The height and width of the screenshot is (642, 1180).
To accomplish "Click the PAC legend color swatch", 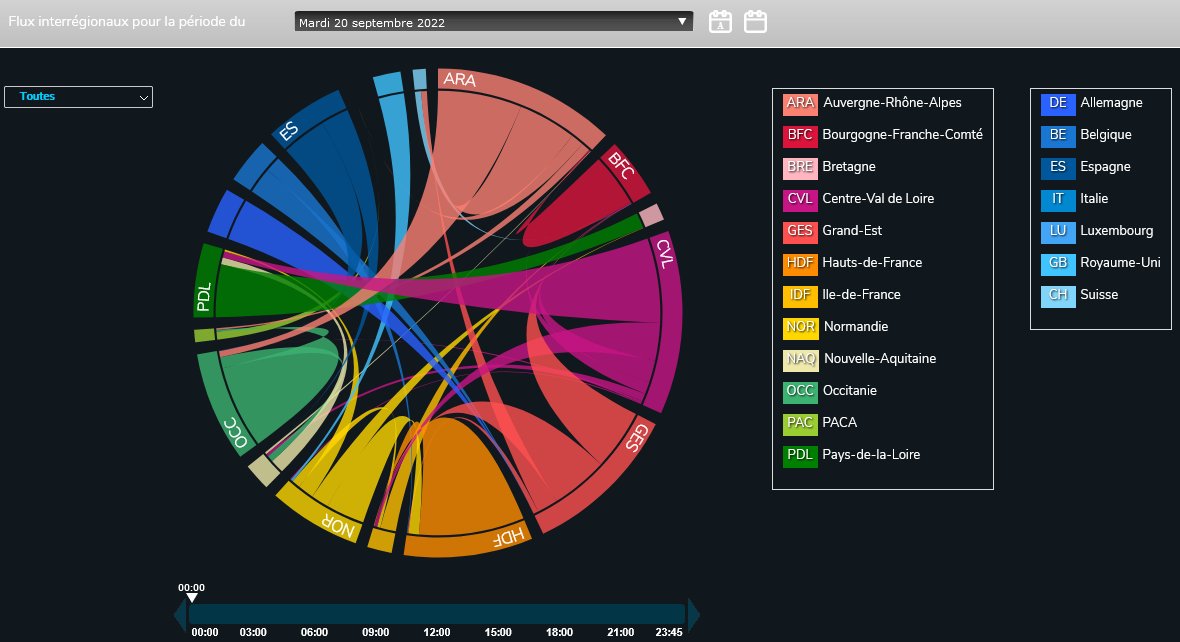I will [x=800, y=423].
